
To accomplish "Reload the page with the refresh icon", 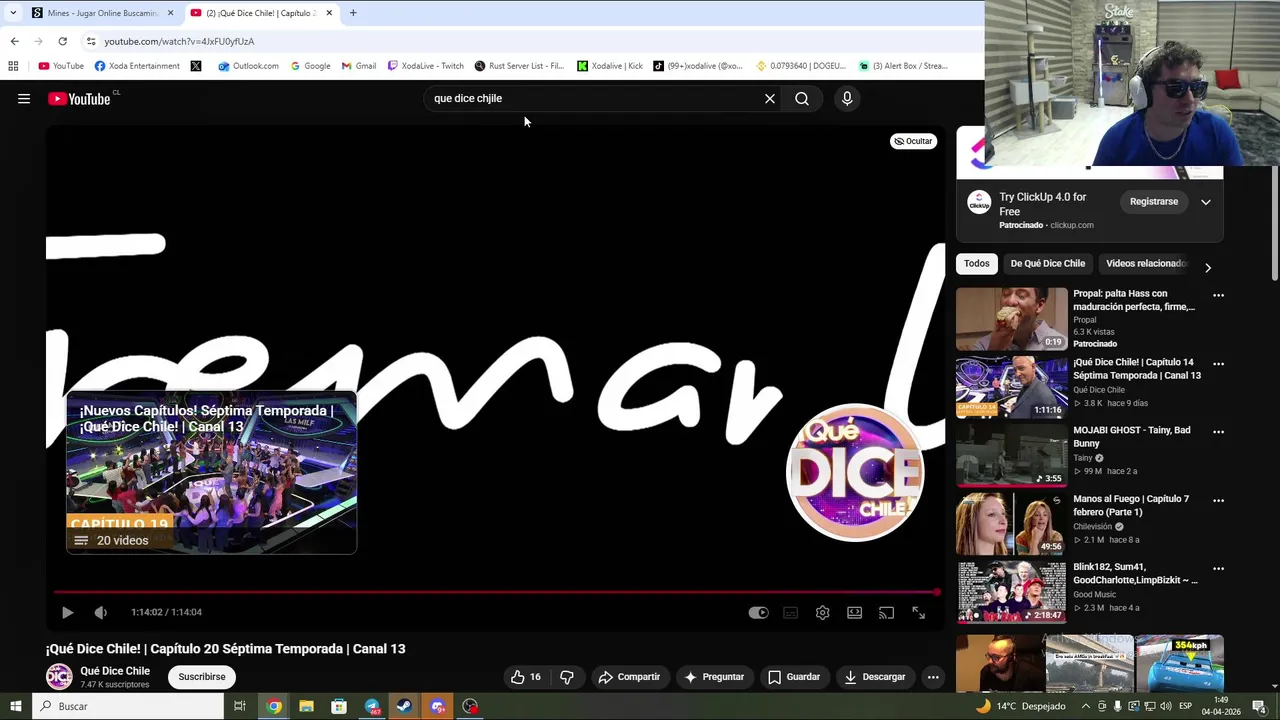I will click(x=62, y=41).
